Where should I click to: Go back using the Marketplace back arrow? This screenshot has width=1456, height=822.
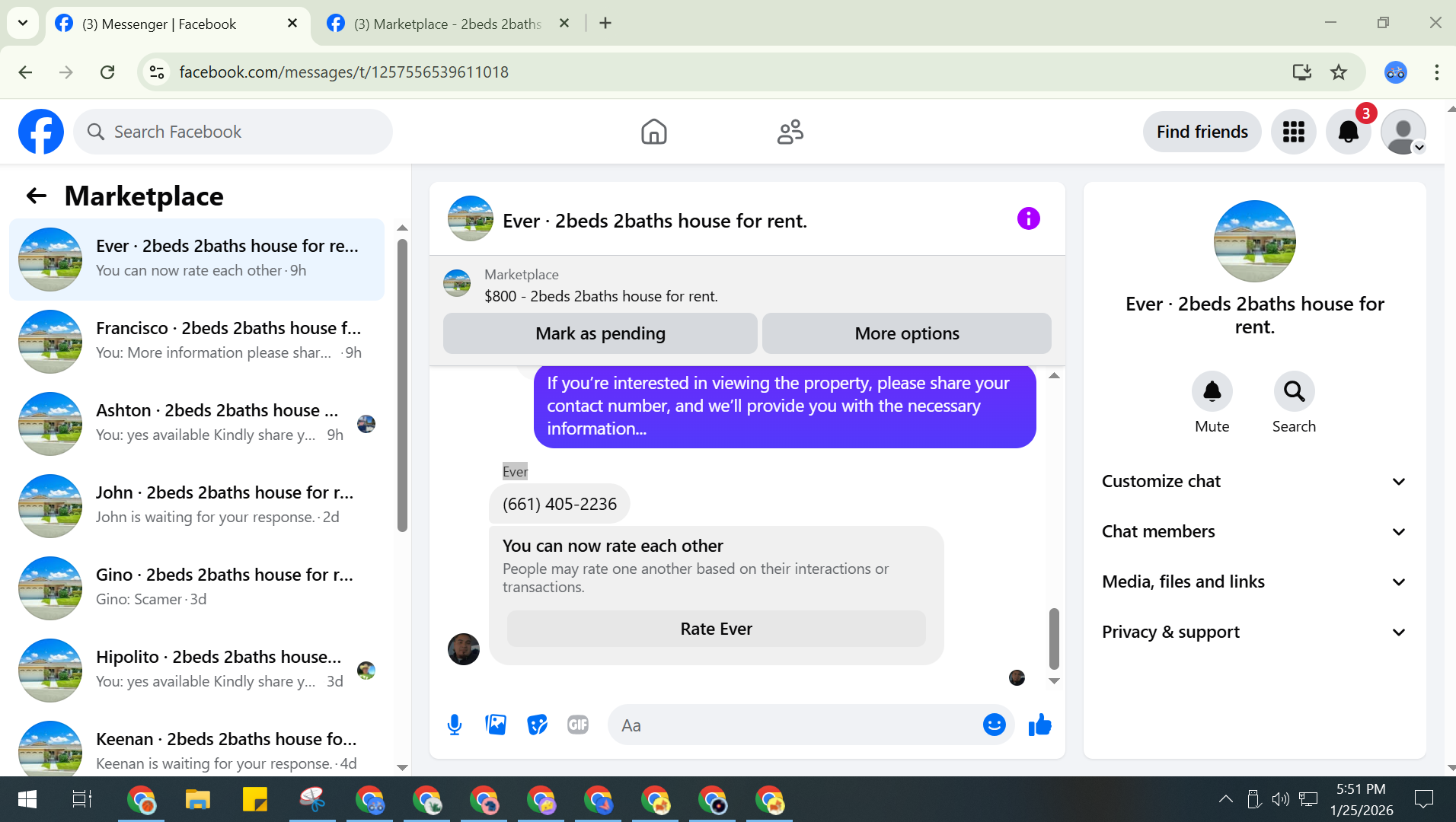click(37, 196)
